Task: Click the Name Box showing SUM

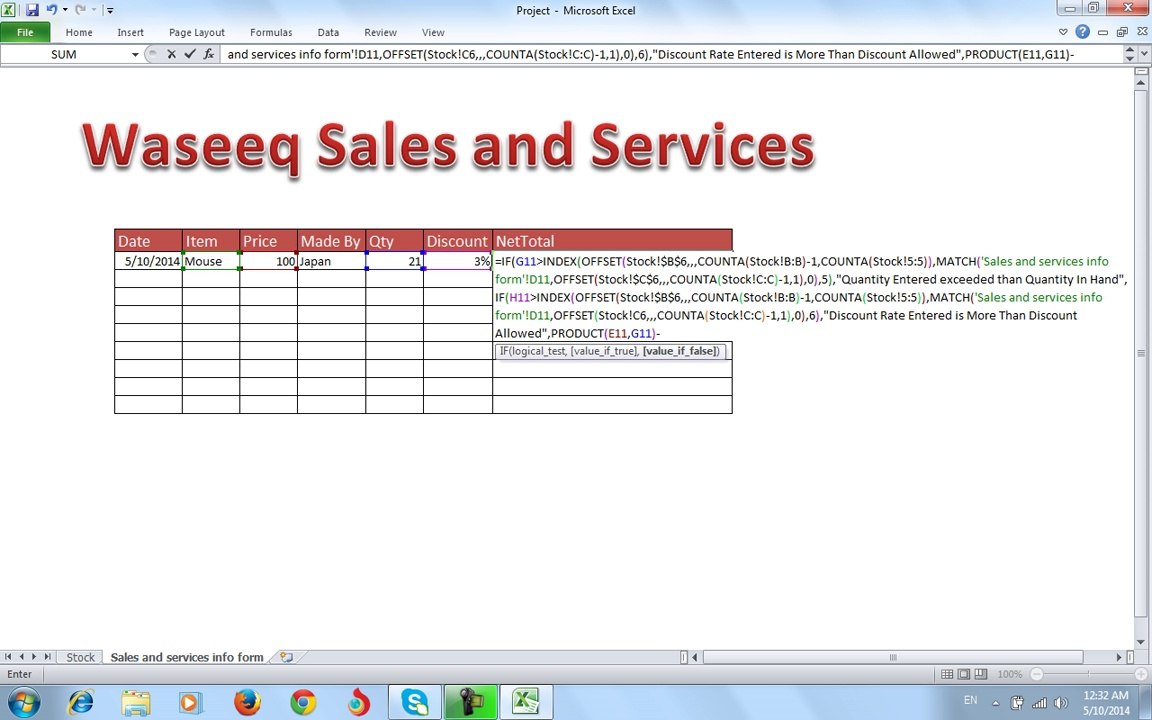Action: point(64,54)
